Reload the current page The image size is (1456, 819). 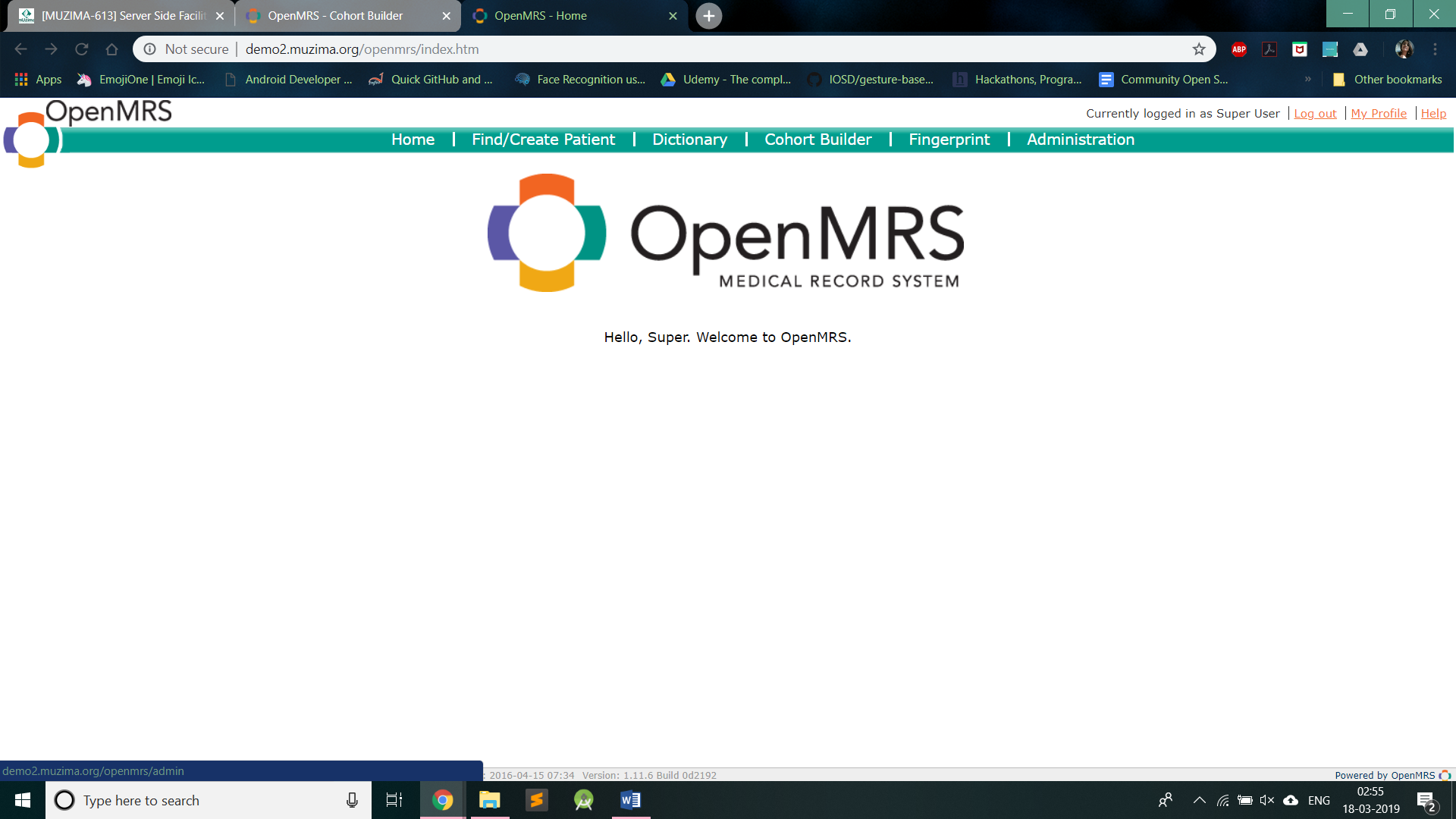point(81,49)
